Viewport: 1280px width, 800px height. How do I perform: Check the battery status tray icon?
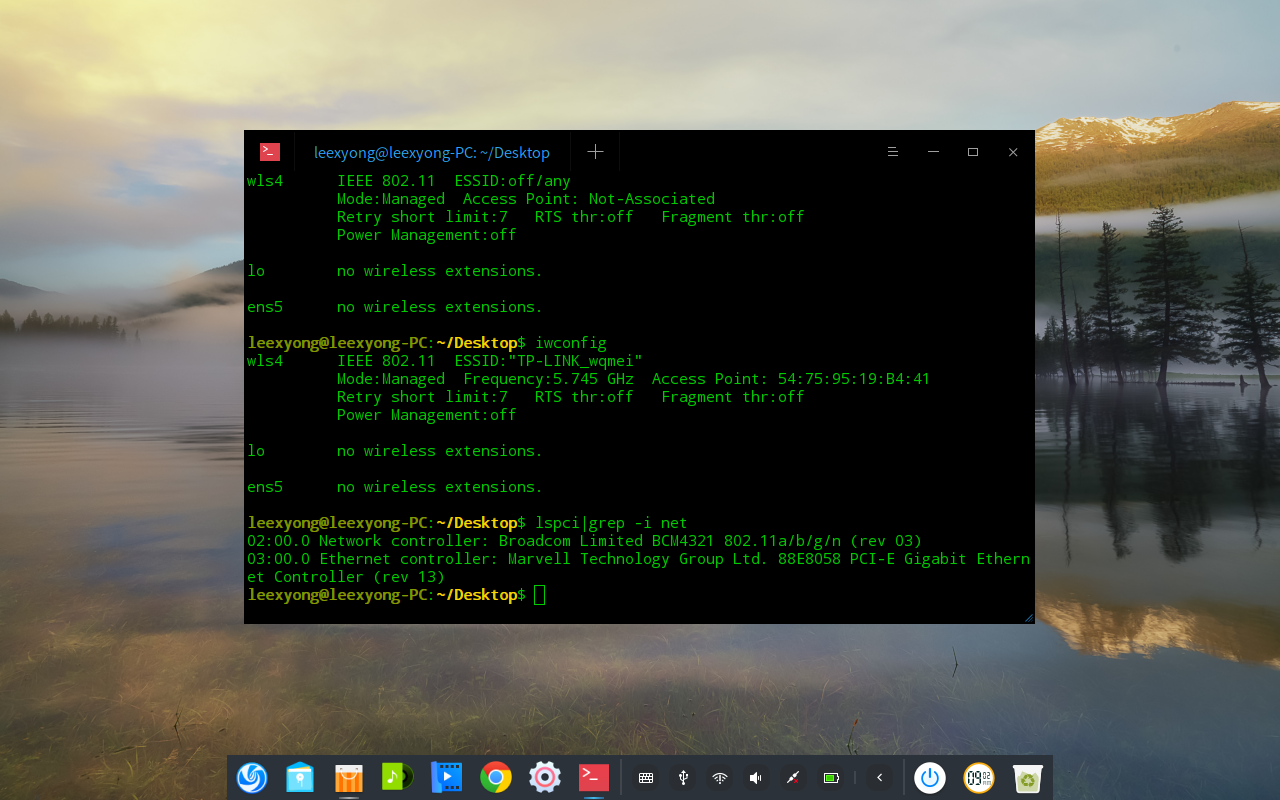(x=830, y=778)
